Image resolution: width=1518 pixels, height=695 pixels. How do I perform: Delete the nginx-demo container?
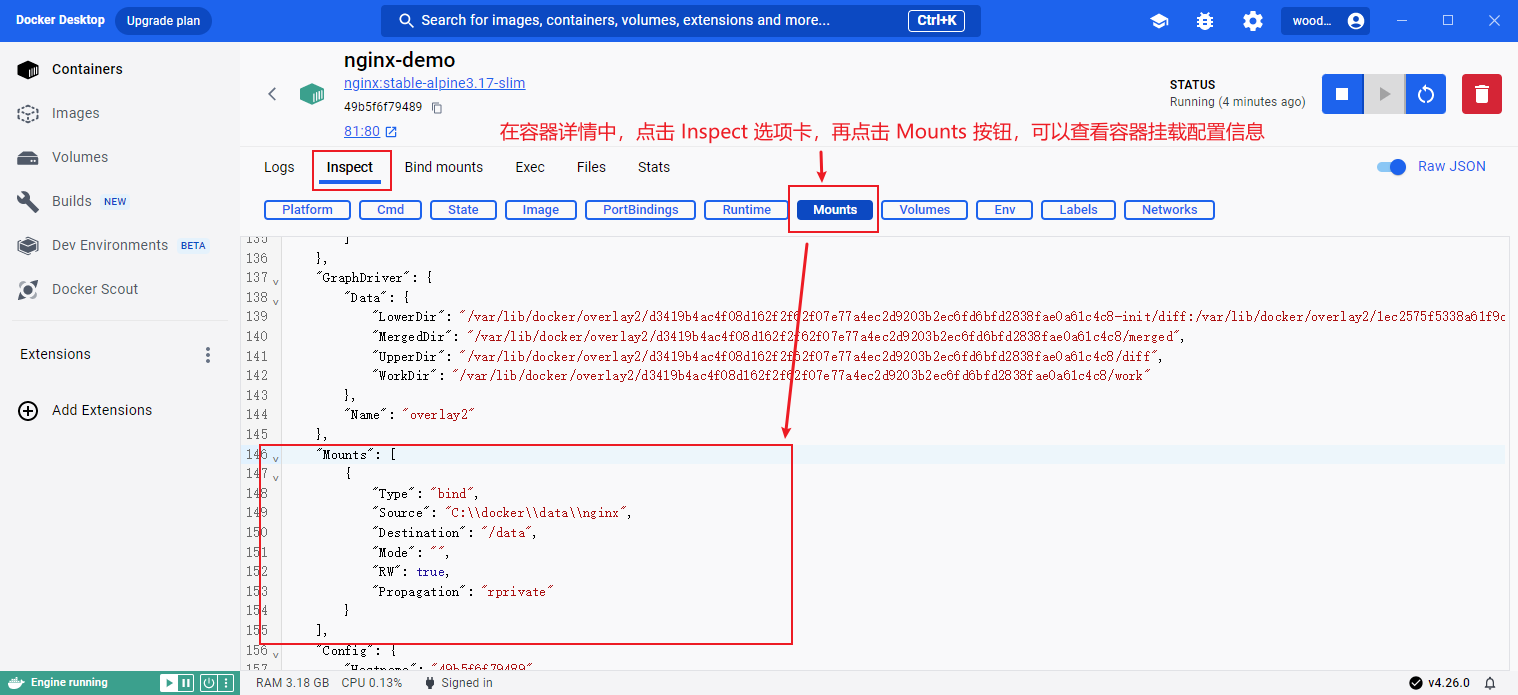coord(1482,94)
